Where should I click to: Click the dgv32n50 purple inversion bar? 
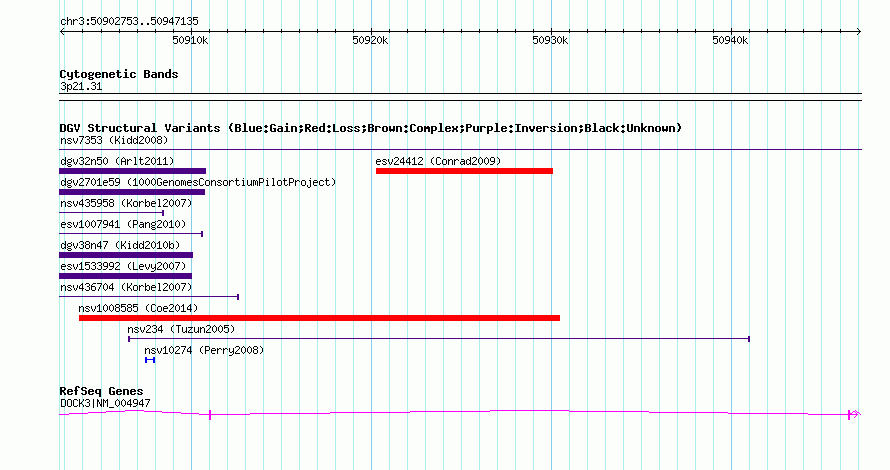(132, 171)
